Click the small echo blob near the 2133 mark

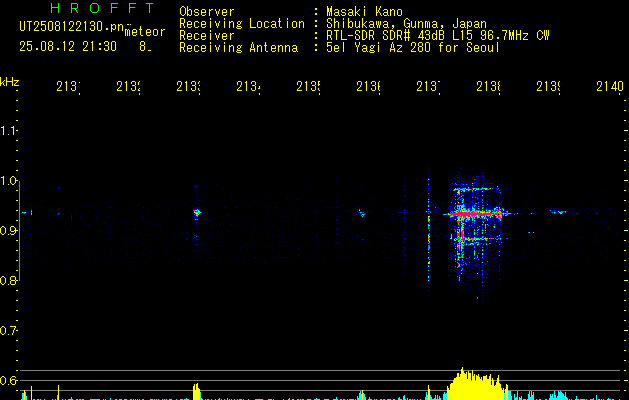click(197, 212)
